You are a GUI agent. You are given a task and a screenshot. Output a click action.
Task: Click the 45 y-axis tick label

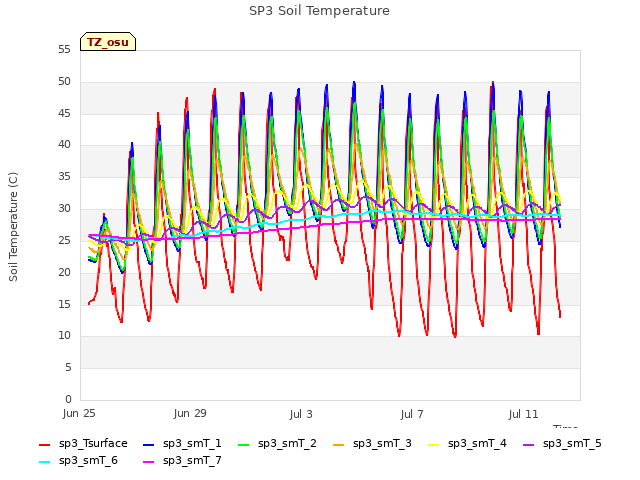click(64, 113)
